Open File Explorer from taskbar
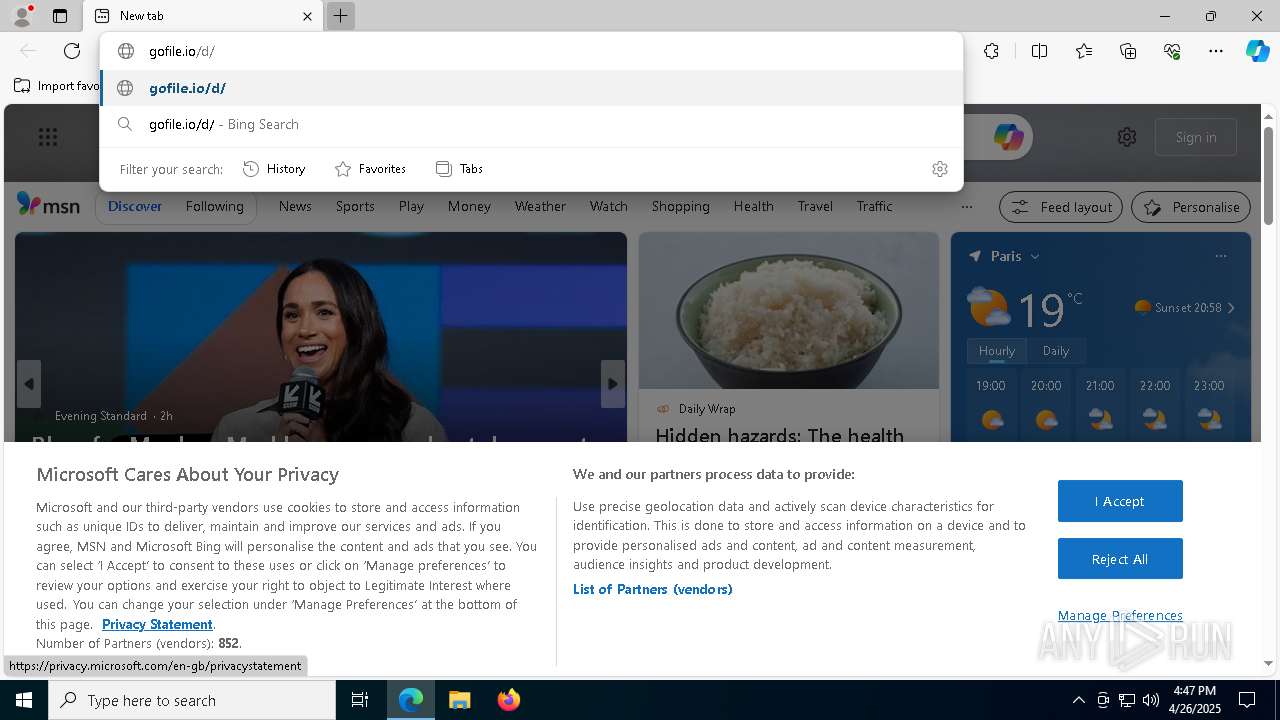1280x720 pixels. [x=459, y=700]
